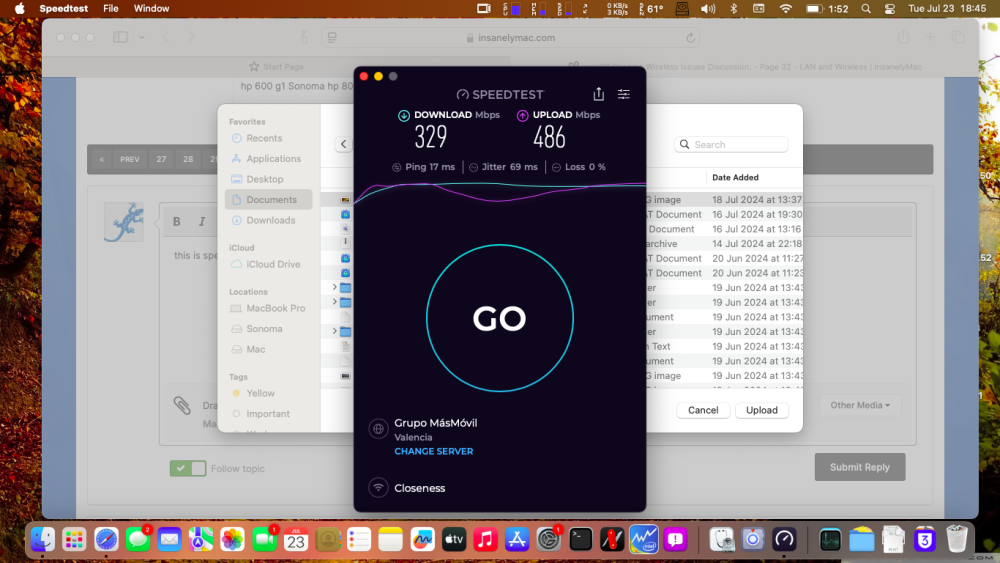This screenshot has width=1000, height=563.
Task: Click the Wi-Fi icon next to Closeness
Action: click(x=378, y=488)
